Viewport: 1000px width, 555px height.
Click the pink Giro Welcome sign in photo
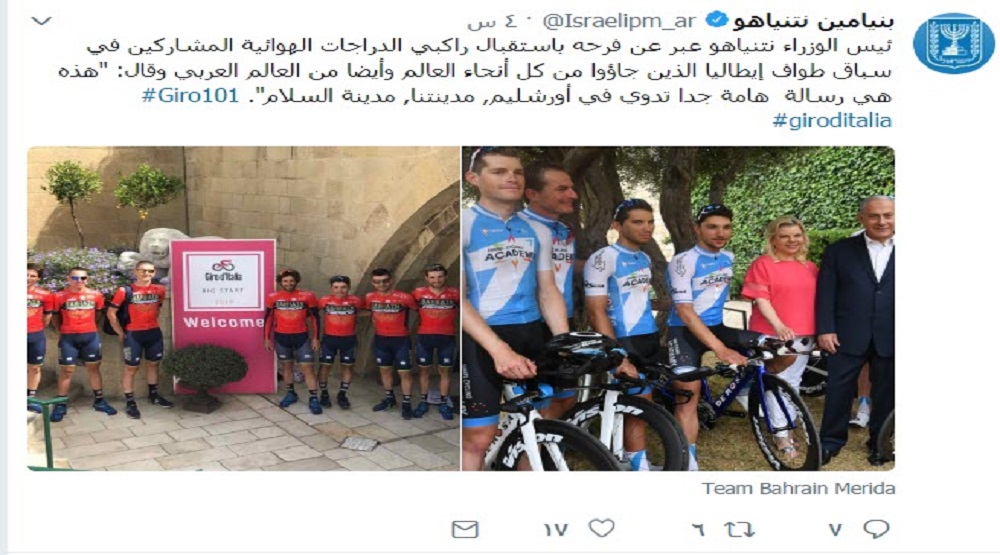point(223,315)
